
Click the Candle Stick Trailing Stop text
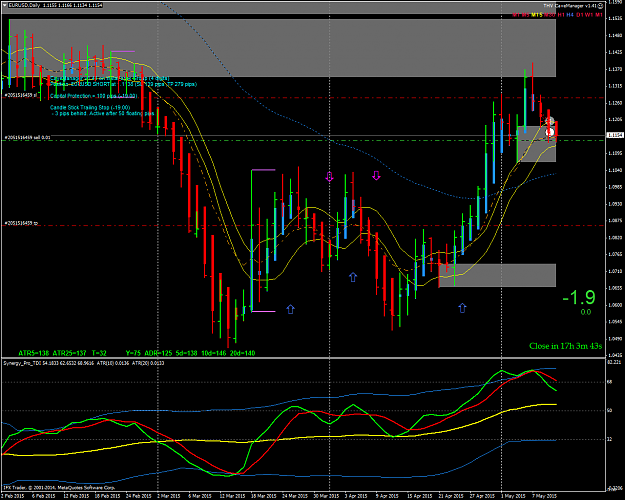tap(90, 107)
